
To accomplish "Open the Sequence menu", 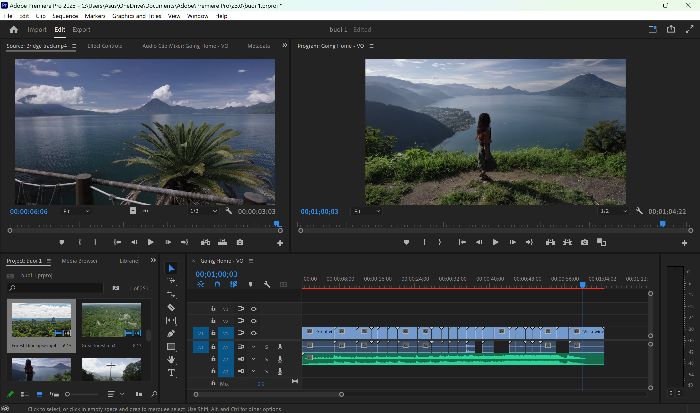I will click(x=65, y=16).
